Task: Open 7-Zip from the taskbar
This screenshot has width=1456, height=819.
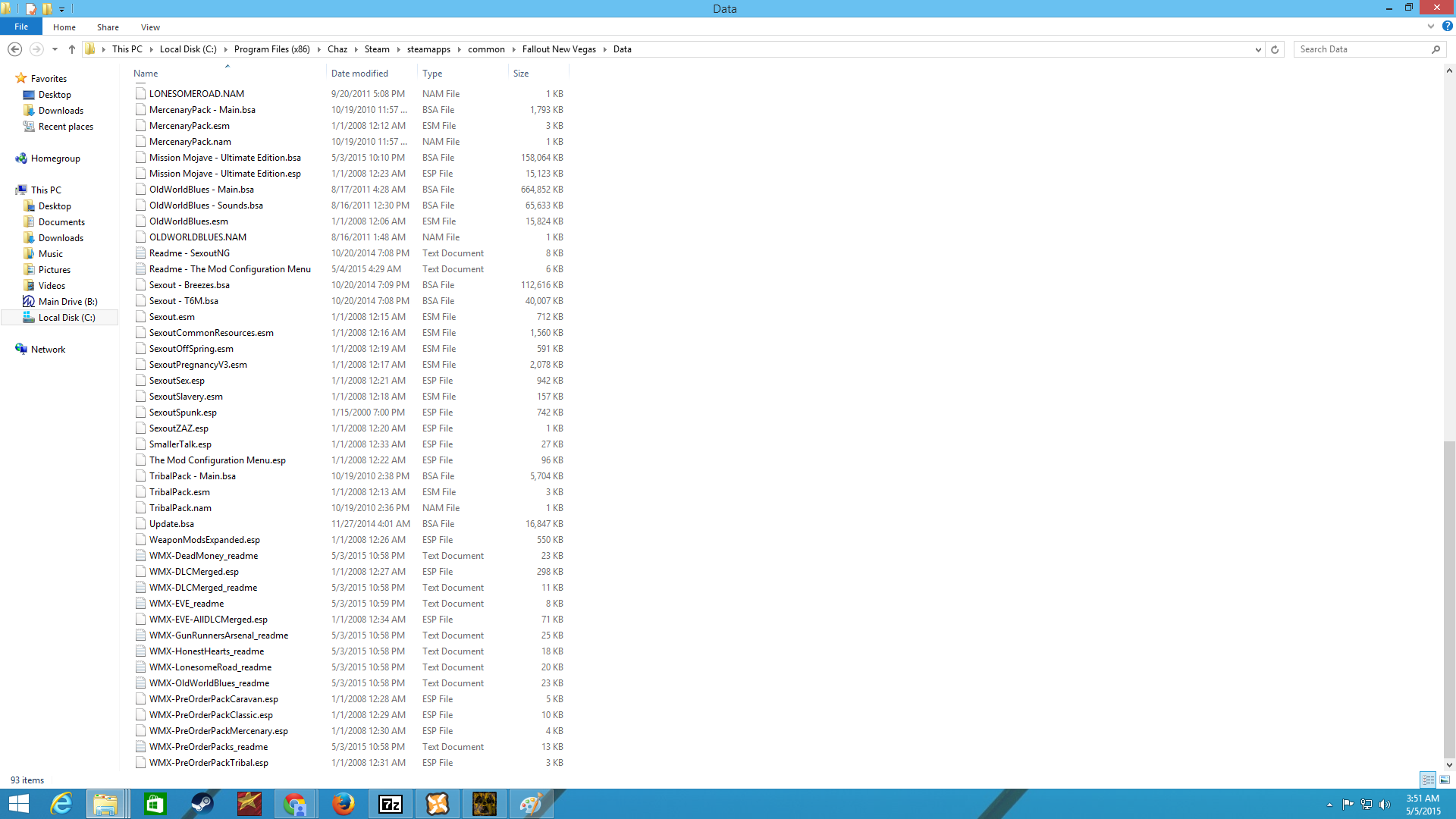Action: 391,804
